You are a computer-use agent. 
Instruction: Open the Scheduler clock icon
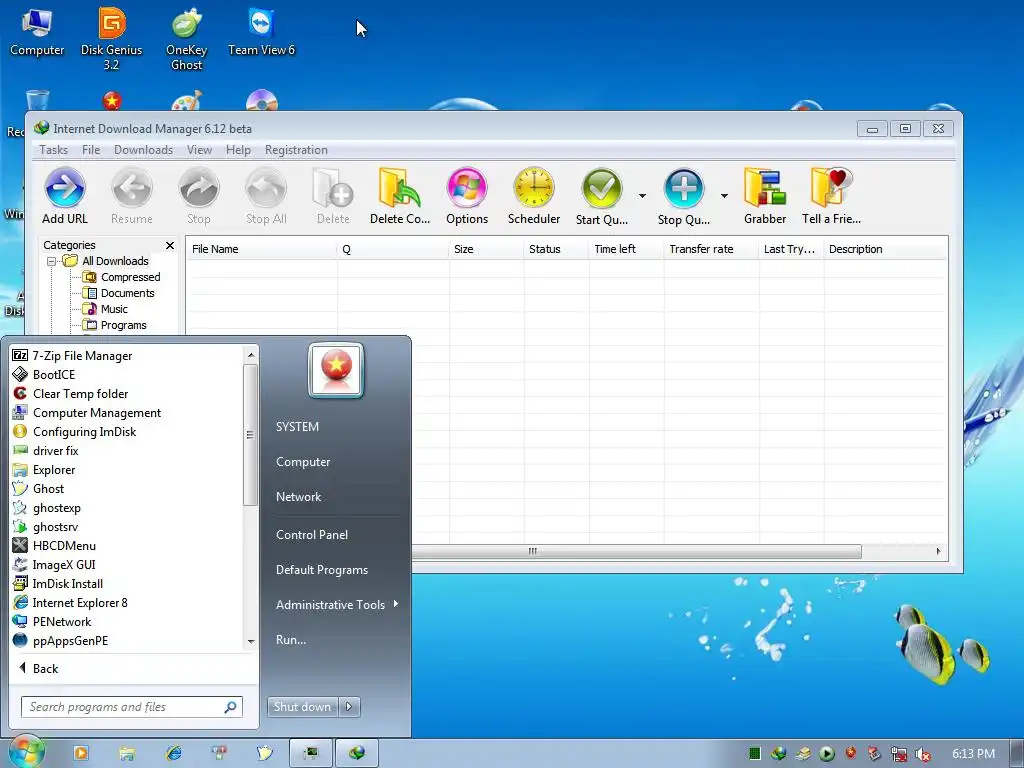click(534, 196)
